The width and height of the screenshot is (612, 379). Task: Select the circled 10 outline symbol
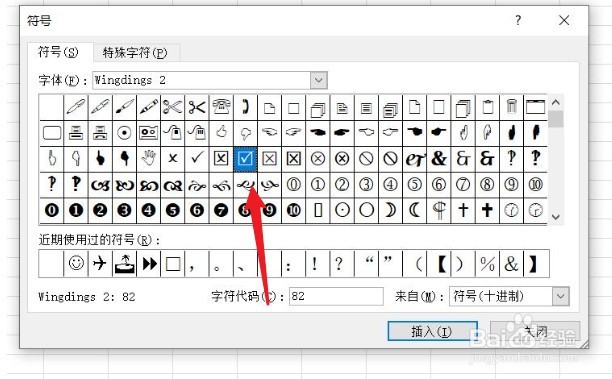click(x=536, y=185)
